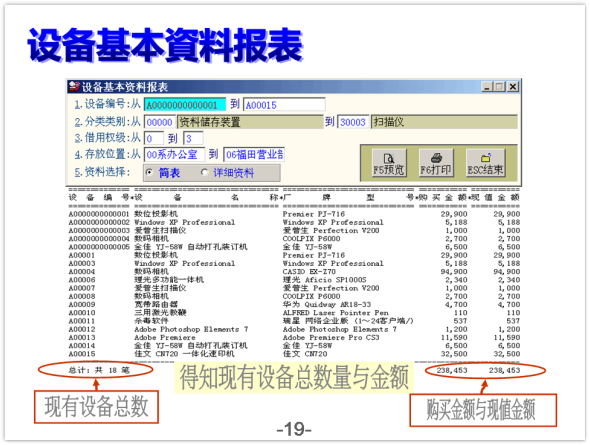590x445 pixels.
Task: Click the 设备编号 start field A0000000000001
Action: point(185,105)
